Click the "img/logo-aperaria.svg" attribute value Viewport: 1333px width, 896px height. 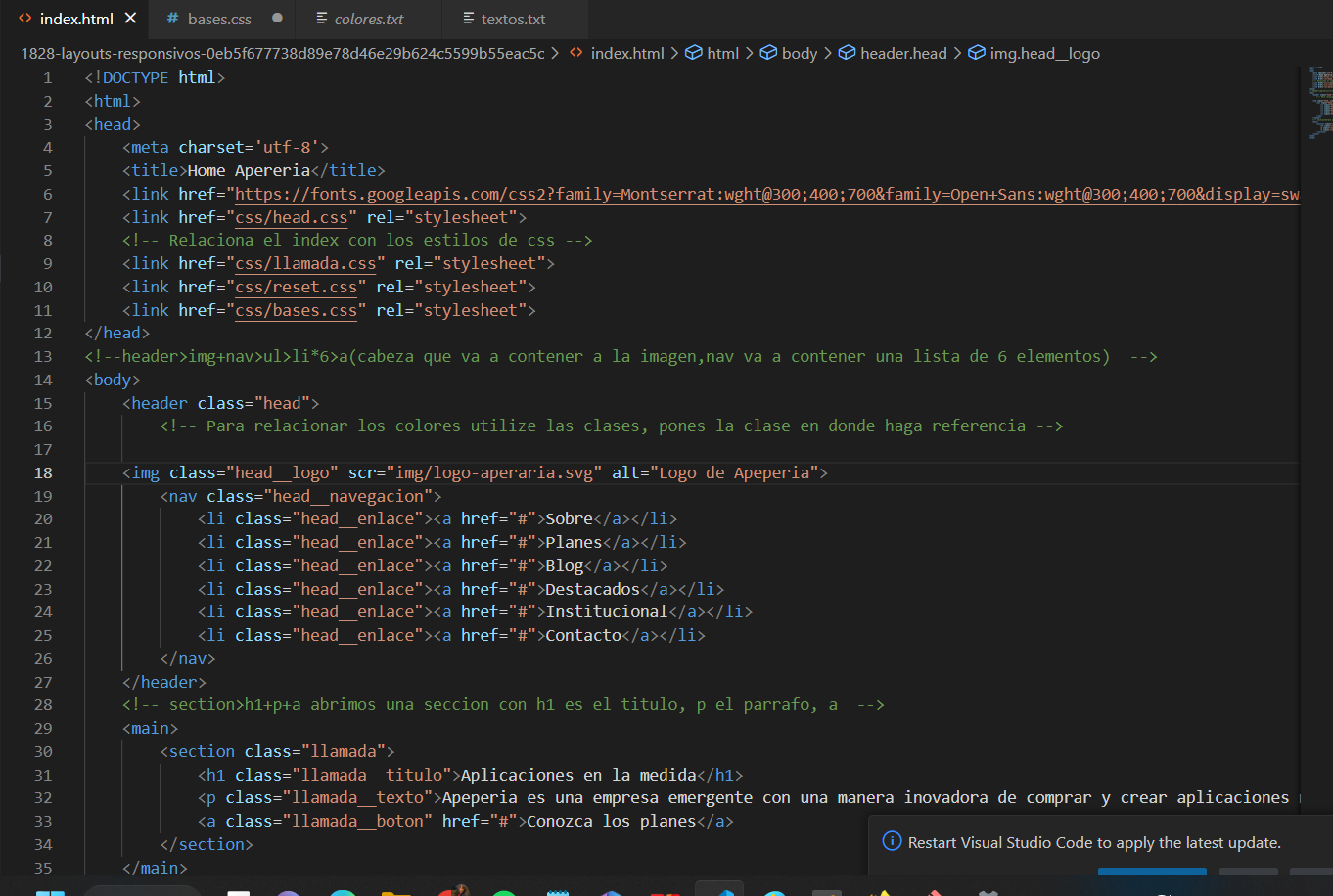(x=495, y=472)
